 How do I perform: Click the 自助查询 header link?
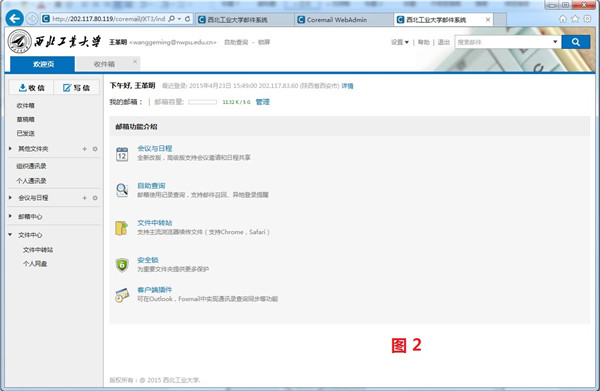pos(236,42)
